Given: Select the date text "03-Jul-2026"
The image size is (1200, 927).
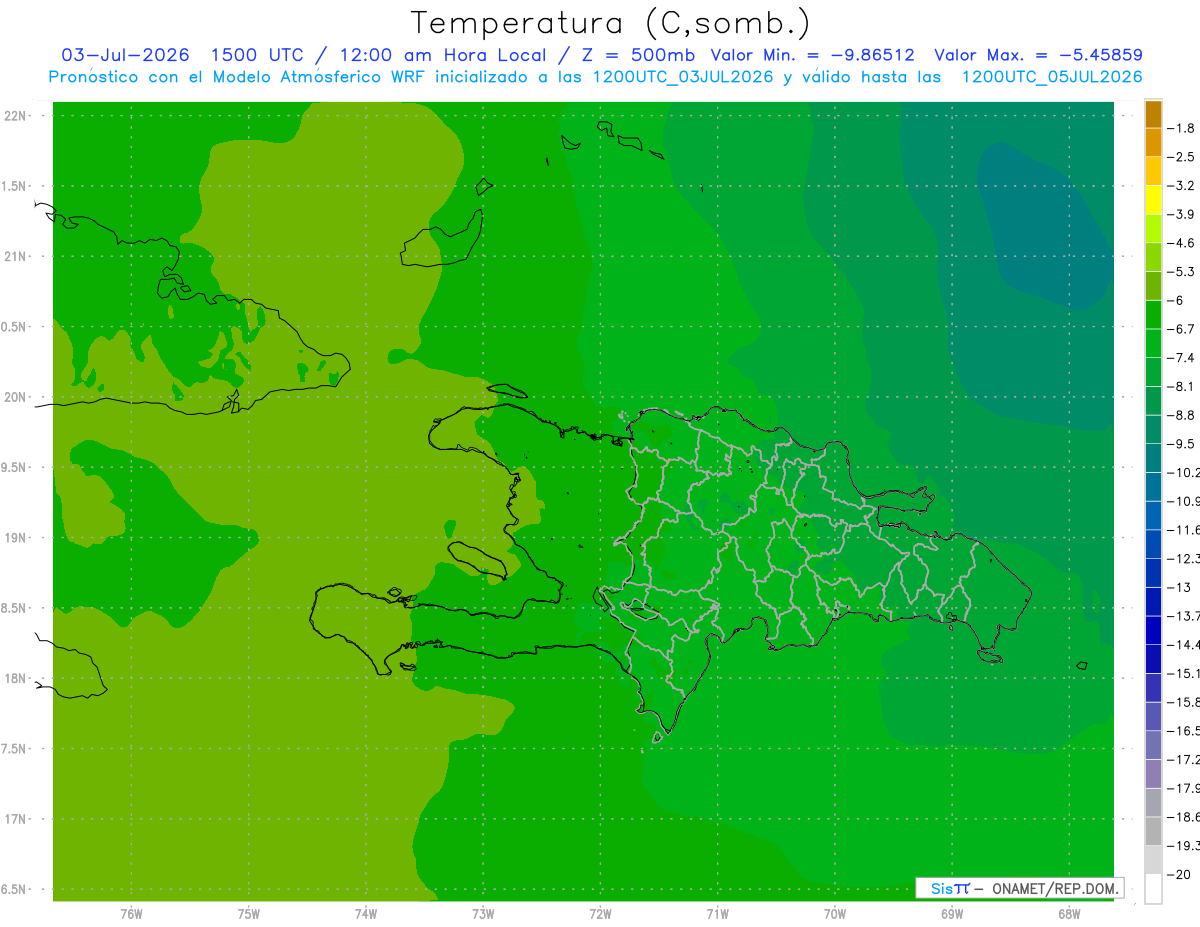Looking at the screenshot, I should click(x=126, y=55).
